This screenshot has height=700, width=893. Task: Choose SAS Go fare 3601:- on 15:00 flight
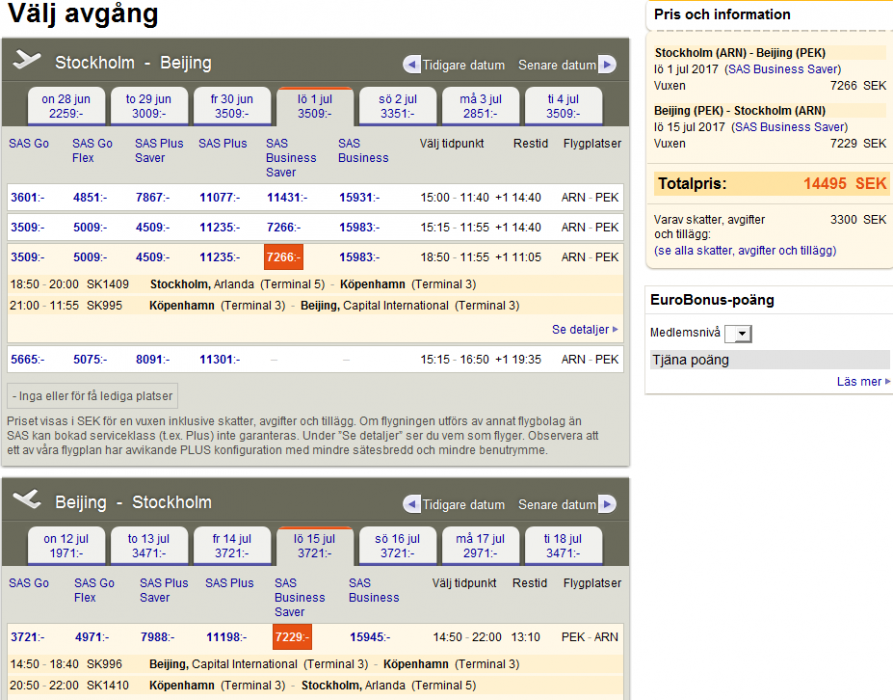(x=27, y=198)
